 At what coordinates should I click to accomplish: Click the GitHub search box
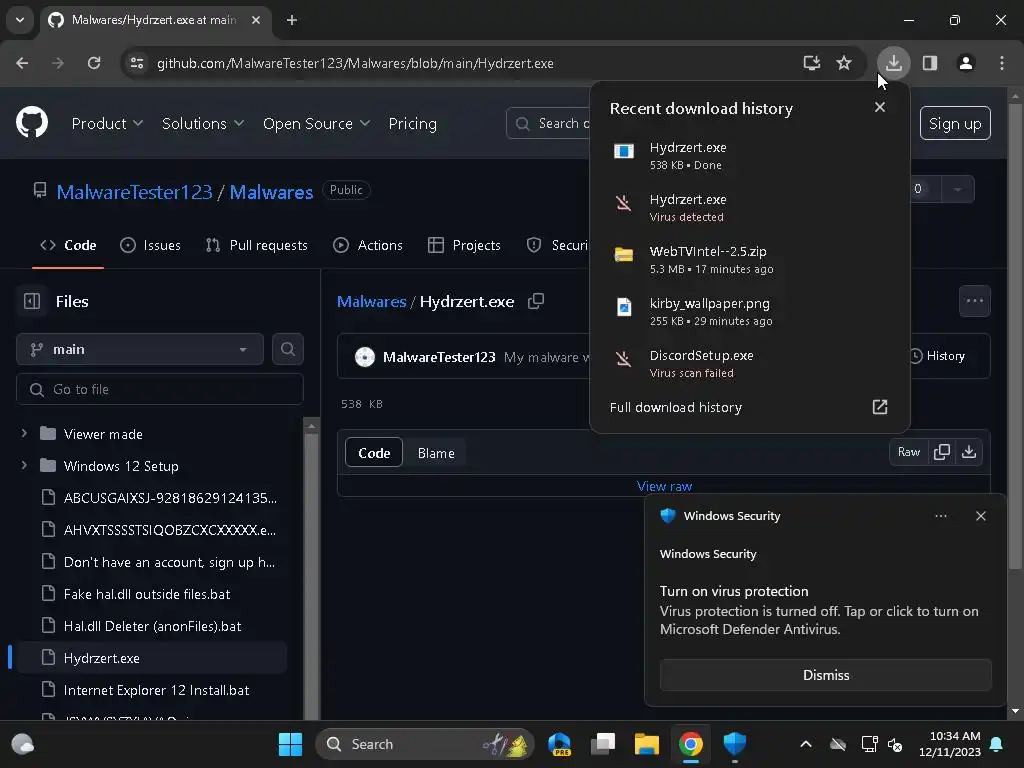[549, 123]
